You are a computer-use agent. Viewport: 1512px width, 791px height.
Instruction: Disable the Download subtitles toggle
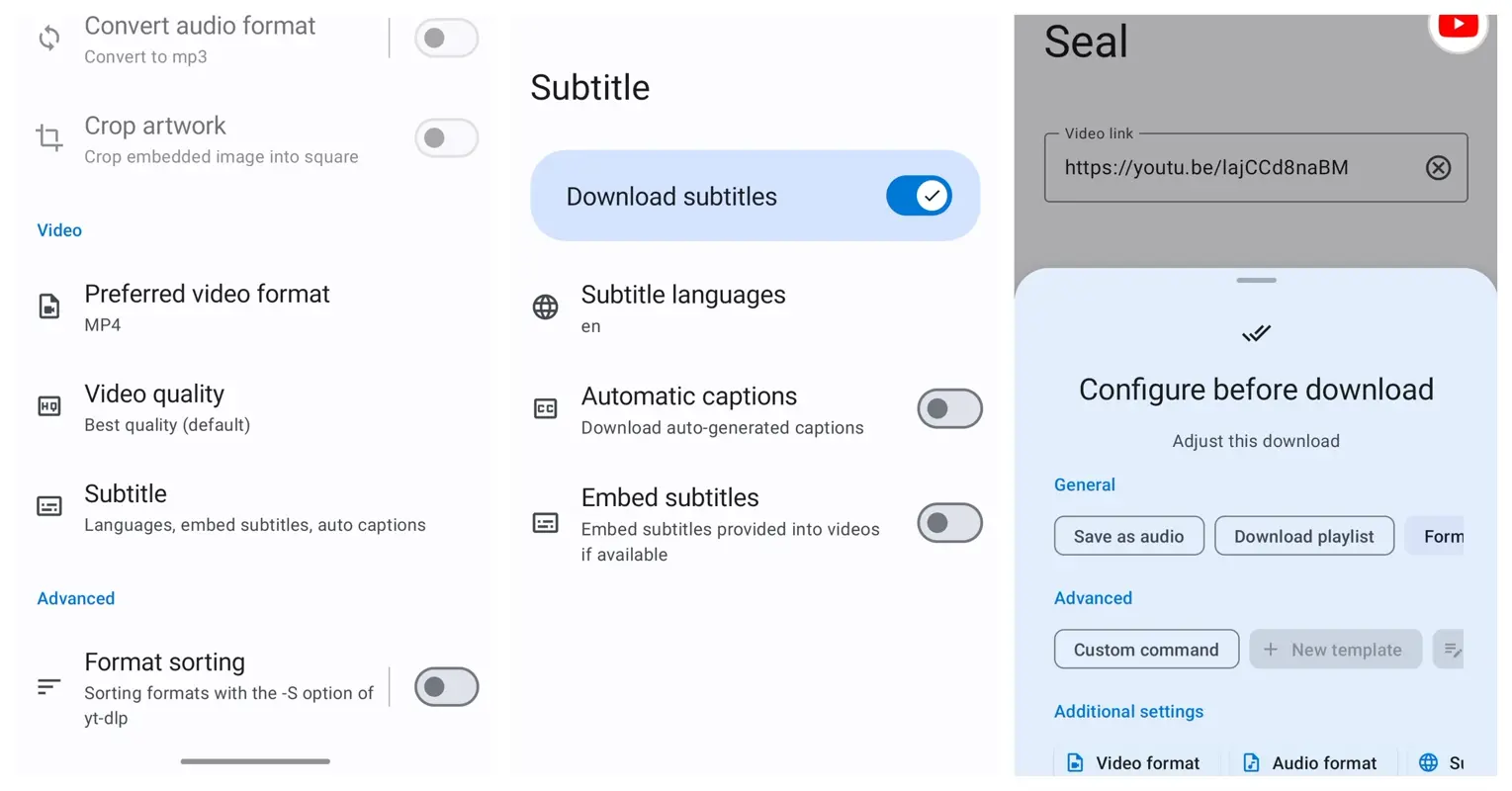point(919,196)
